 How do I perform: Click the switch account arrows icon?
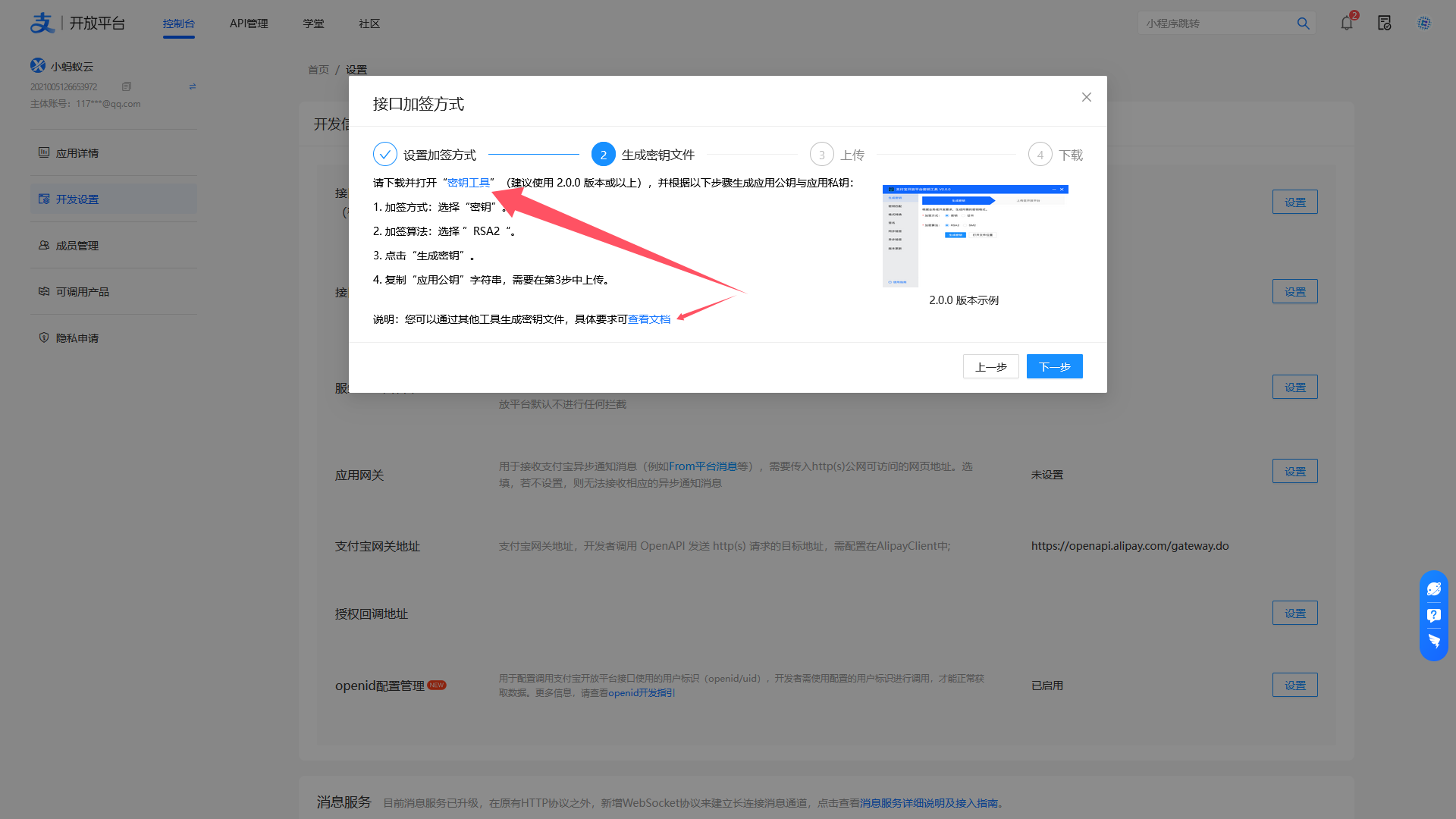pyautogui.click(x=193, y=86)
